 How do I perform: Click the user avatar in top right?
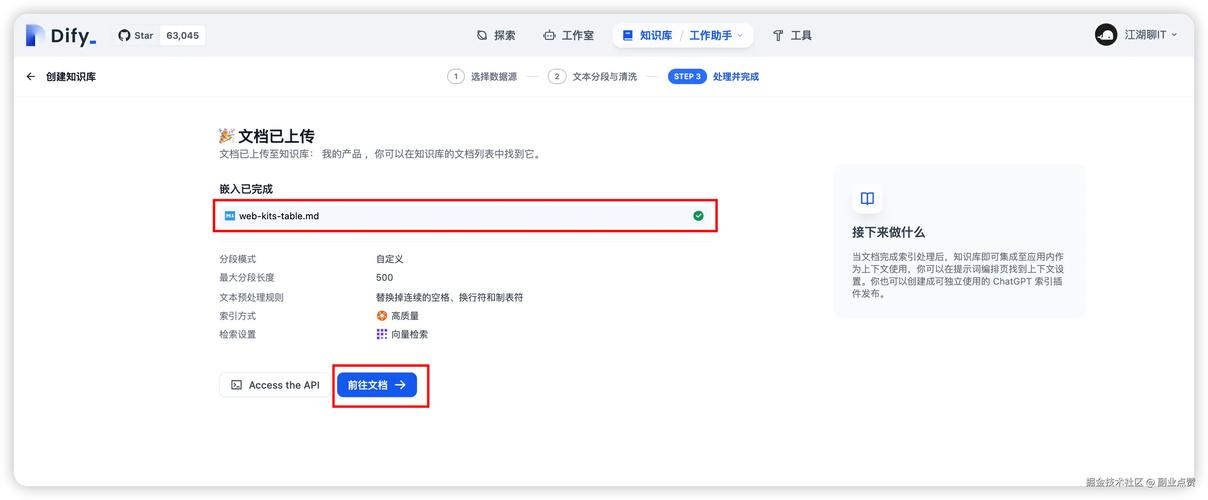click(x=1106, y=35)
